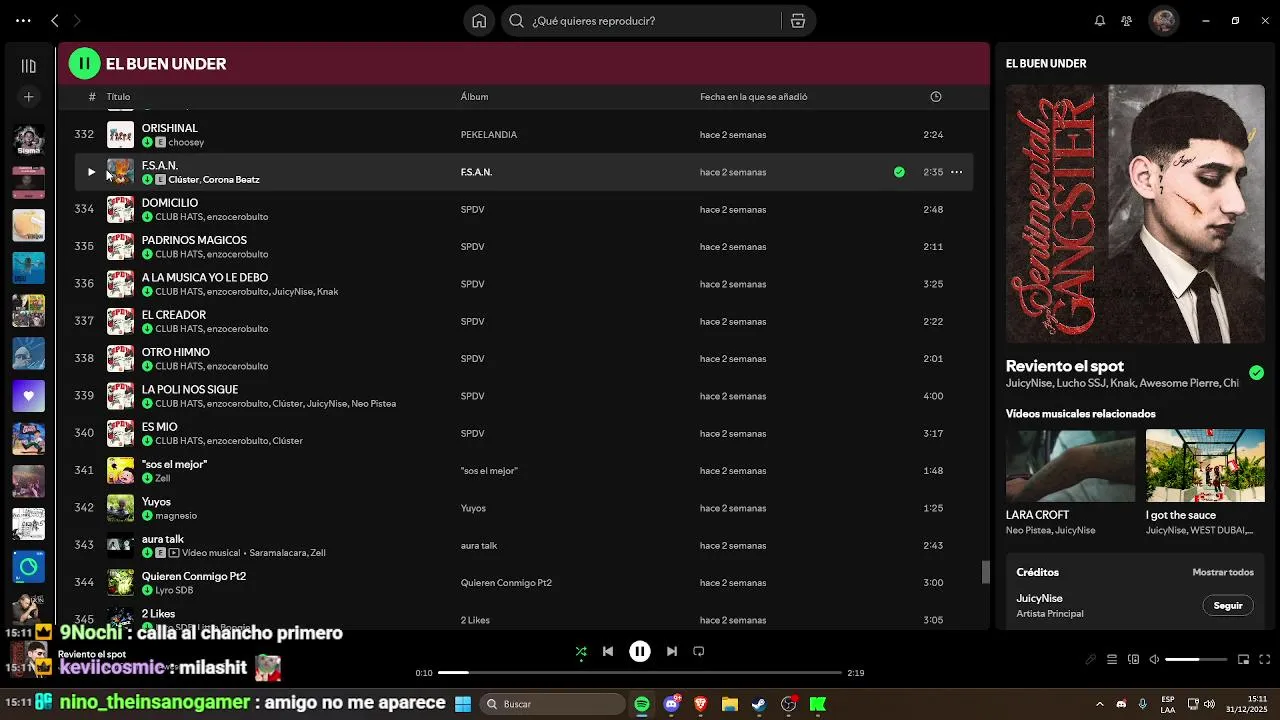
Task: Open the Home page
Action: coord(479,20)
